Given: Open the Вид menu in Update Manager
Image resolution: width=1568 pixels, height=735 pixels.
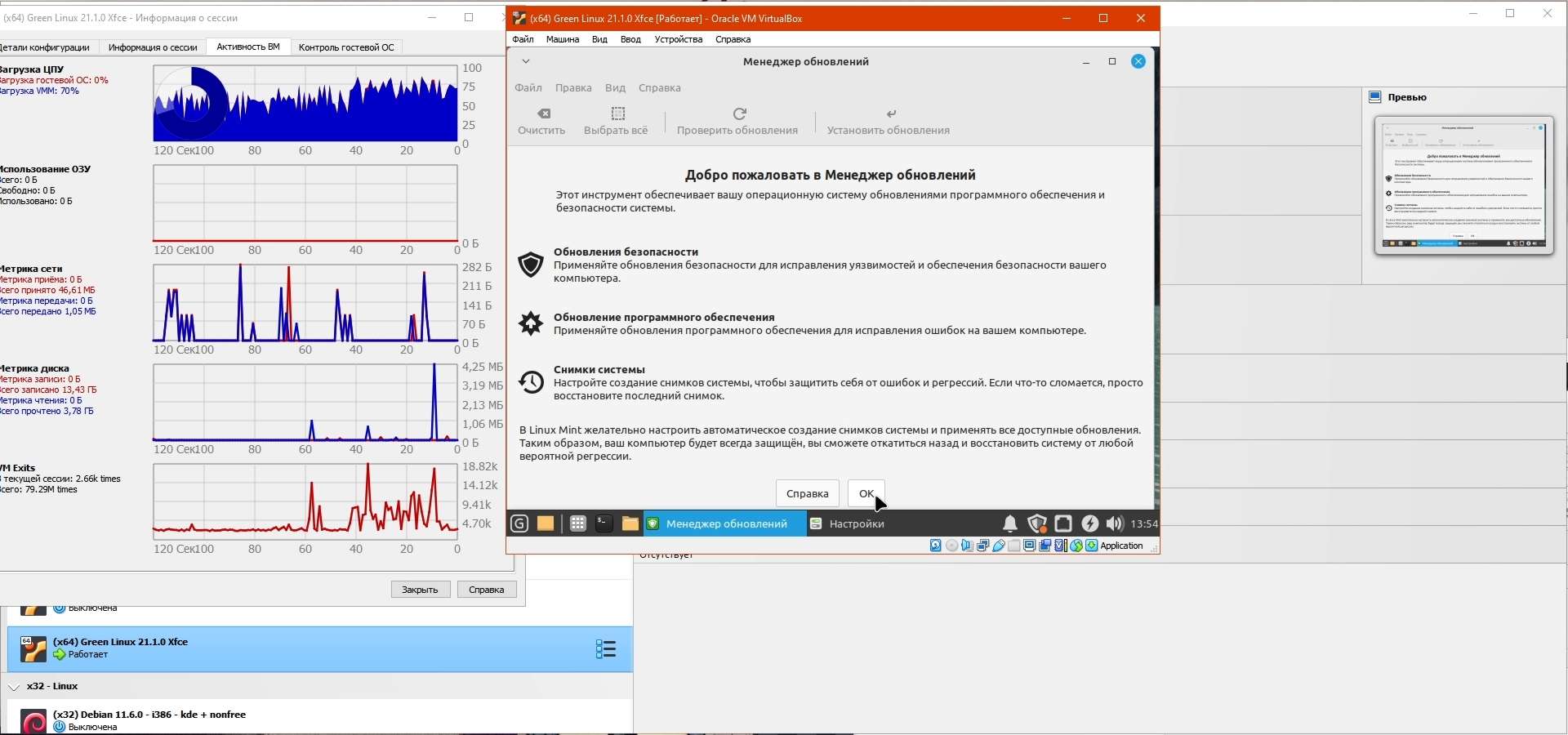Looking at the screenshot, I should (615, 88).
